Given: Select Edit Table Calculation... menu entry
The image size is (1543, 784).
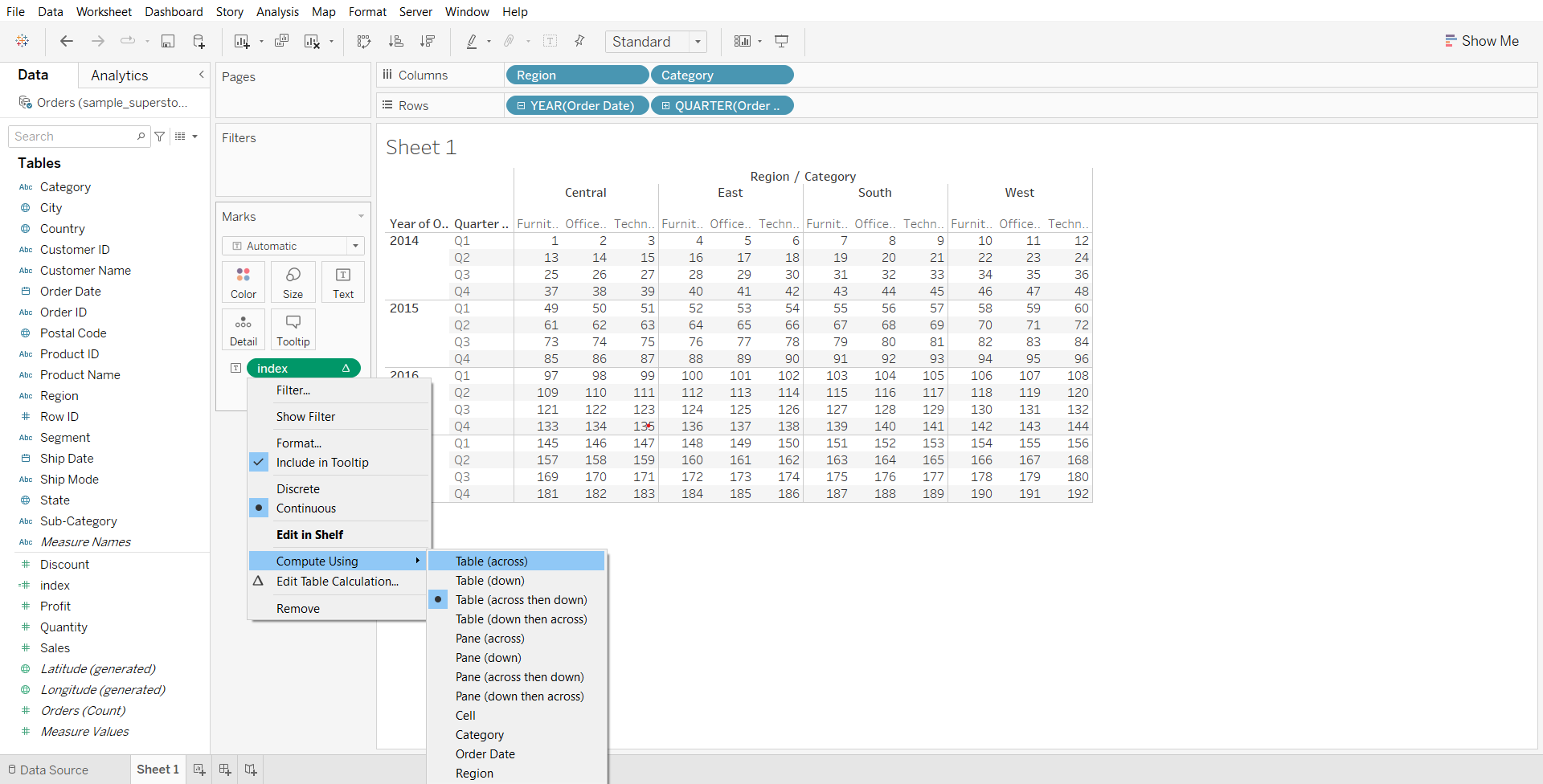Looking at the screenshot, I should pyautogui.click(x=337, y=582).
